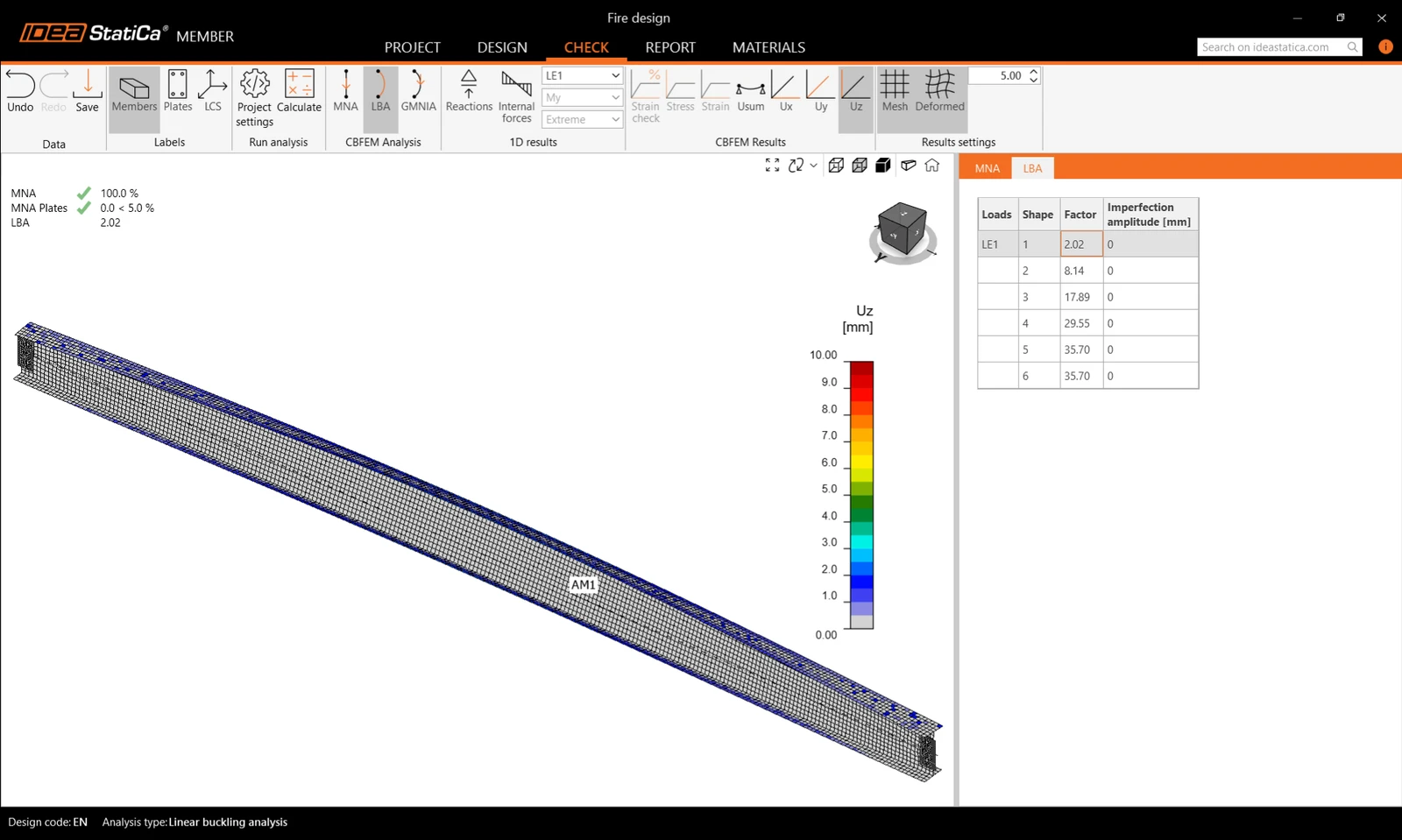Show Usum deformation results
The height and width of the screenshot is (840, 1402).
pos(751,91)
